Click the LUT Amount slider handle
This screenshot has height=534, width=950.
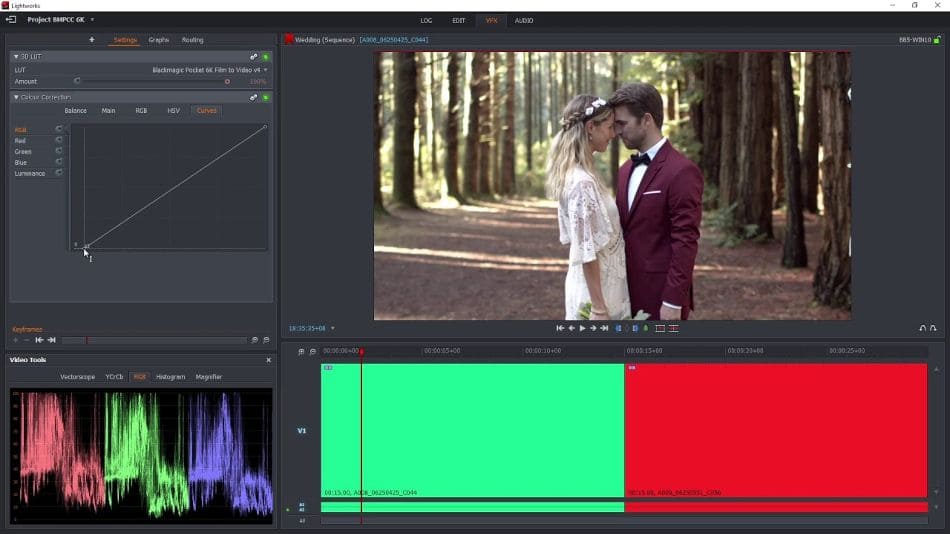click(227, 81)
